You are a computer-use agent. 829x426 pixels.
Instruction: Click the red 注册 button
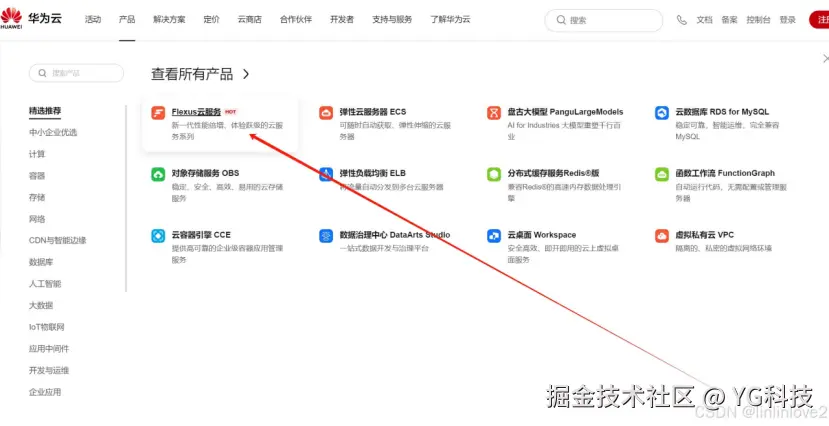point(819,20)
